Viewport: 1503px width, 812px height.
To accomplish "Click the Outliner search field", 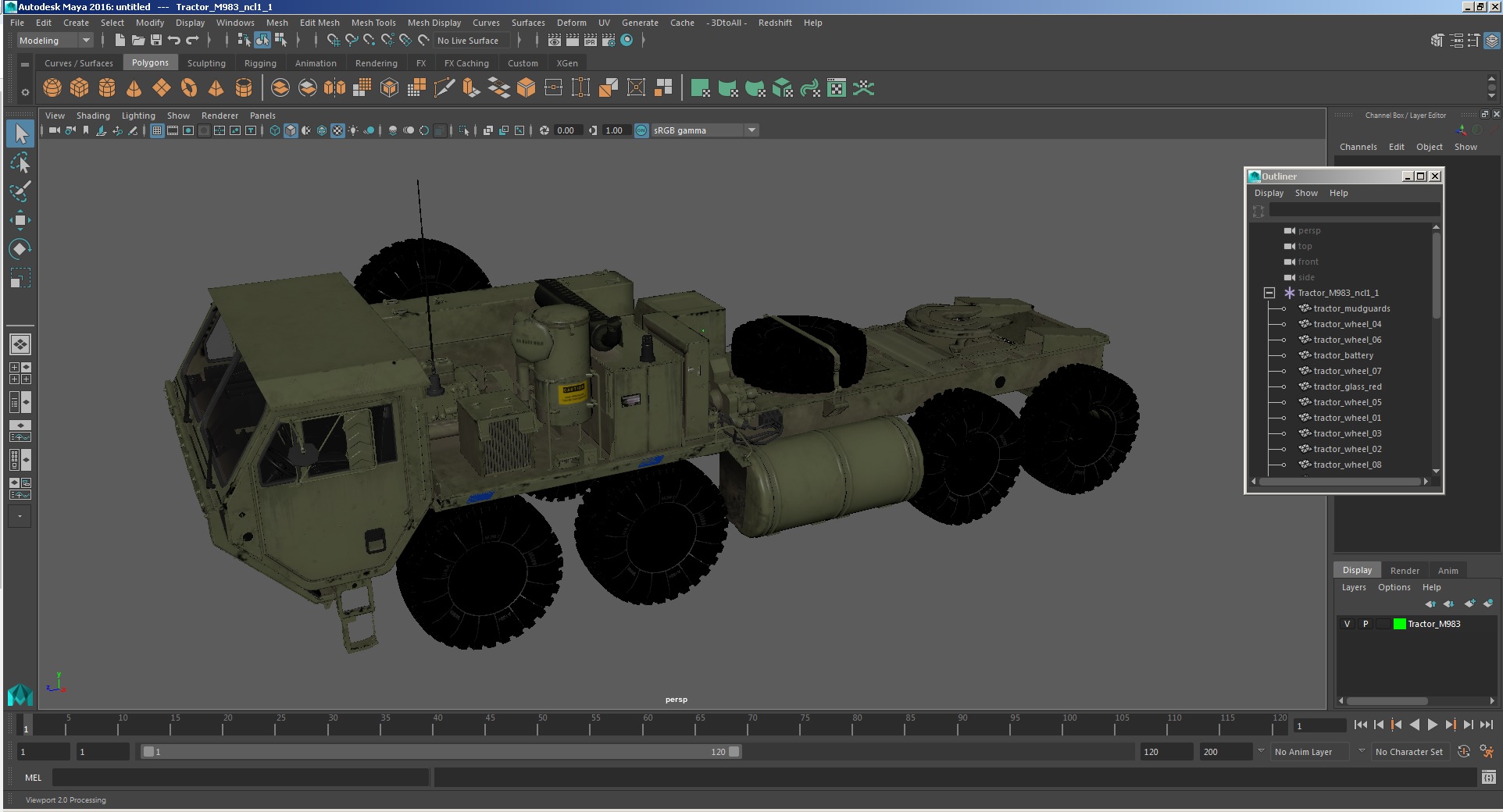I will coord(1354,211).
